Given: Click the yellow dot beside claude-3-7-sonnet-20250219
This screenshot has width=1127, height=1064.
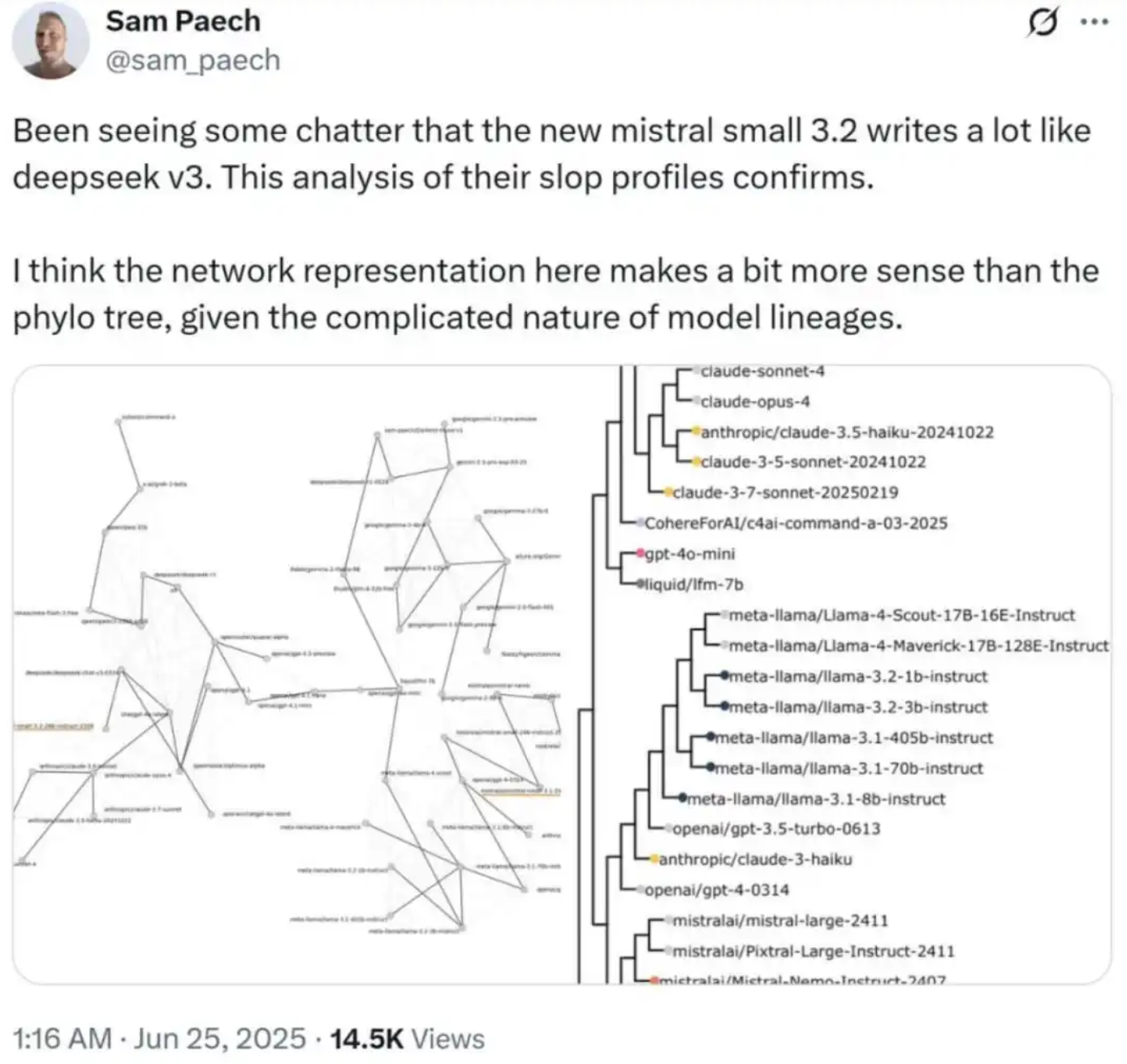Looking at the screenshot, I should coord(669,491).
